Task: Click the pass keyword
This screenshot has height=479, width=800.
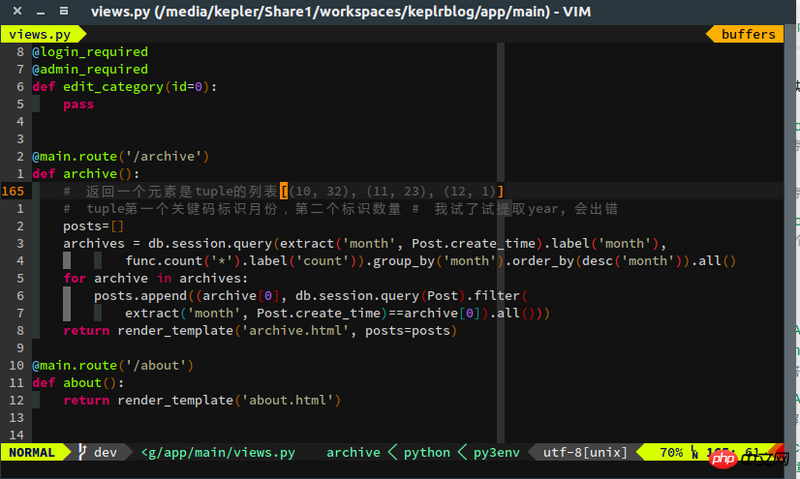Action: pos(78,104)
